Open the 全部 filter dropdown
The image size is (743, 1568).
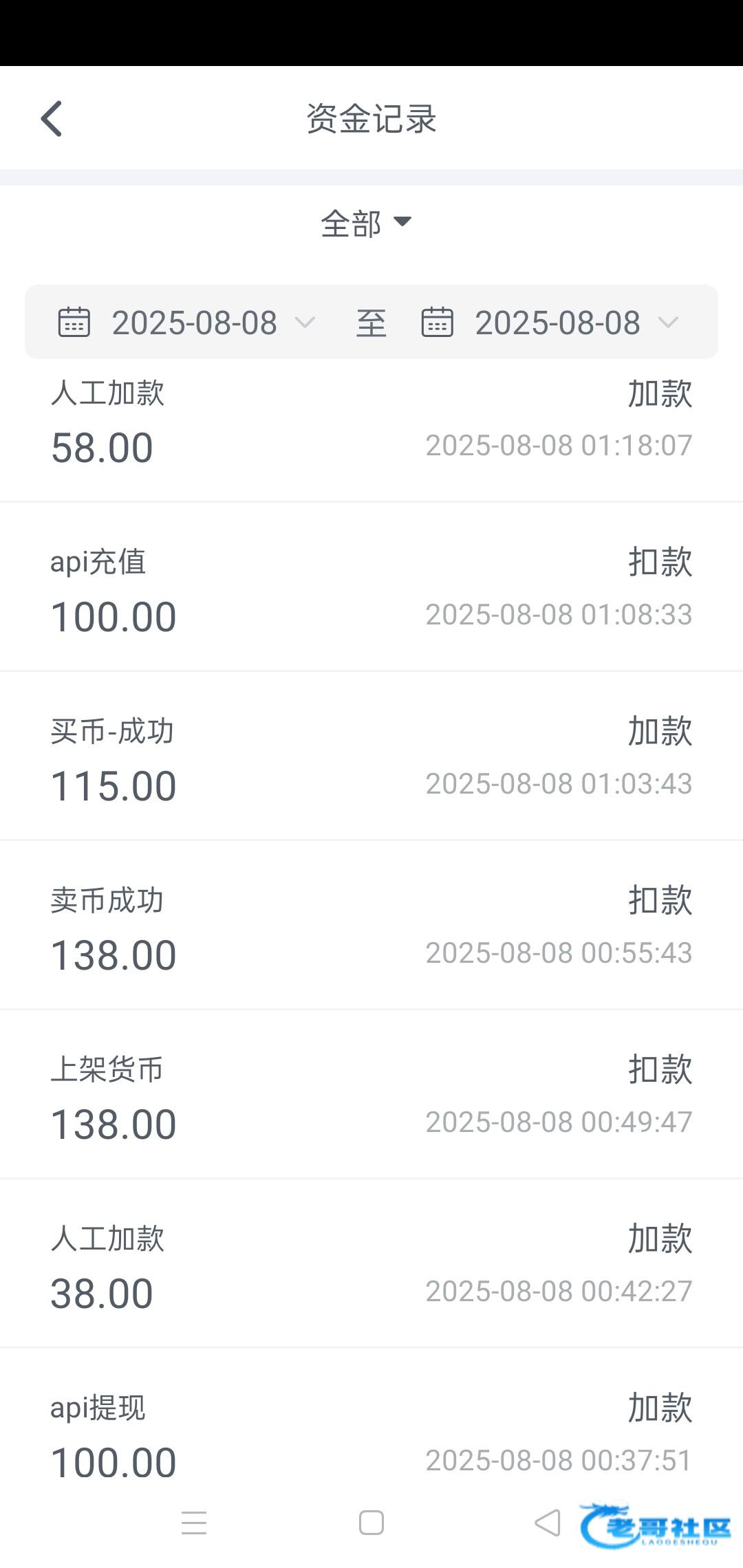[x=365, y=223]
